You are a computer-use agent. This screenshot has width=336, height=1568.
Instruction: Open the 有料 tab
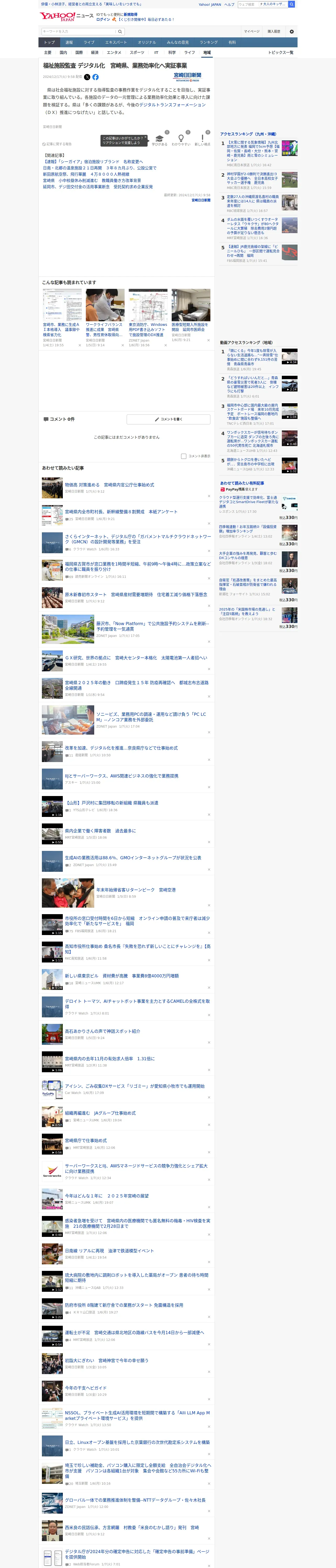[232, 43]
